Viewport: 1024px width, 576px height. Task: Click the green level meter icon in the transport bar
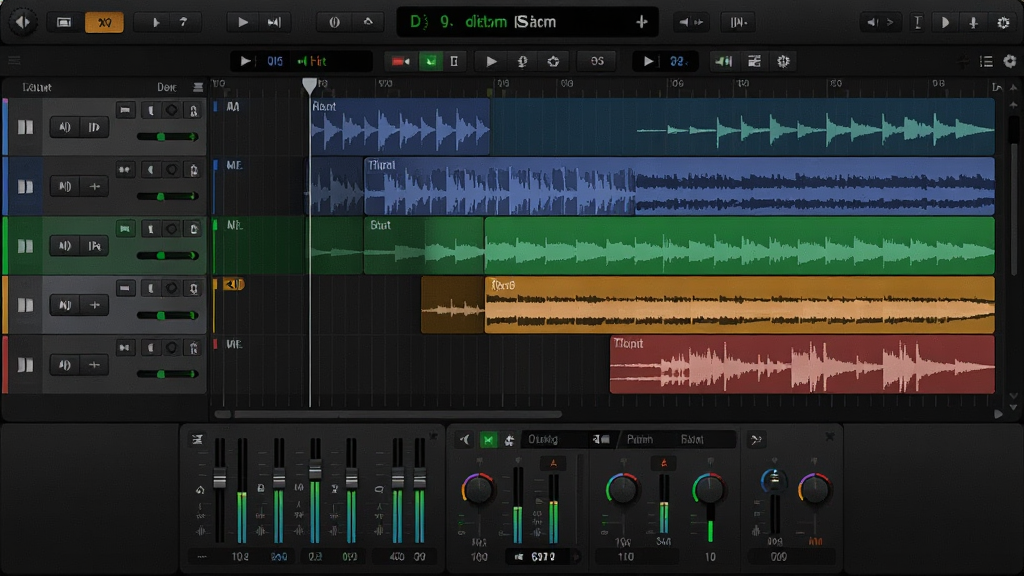coord(724,61)
